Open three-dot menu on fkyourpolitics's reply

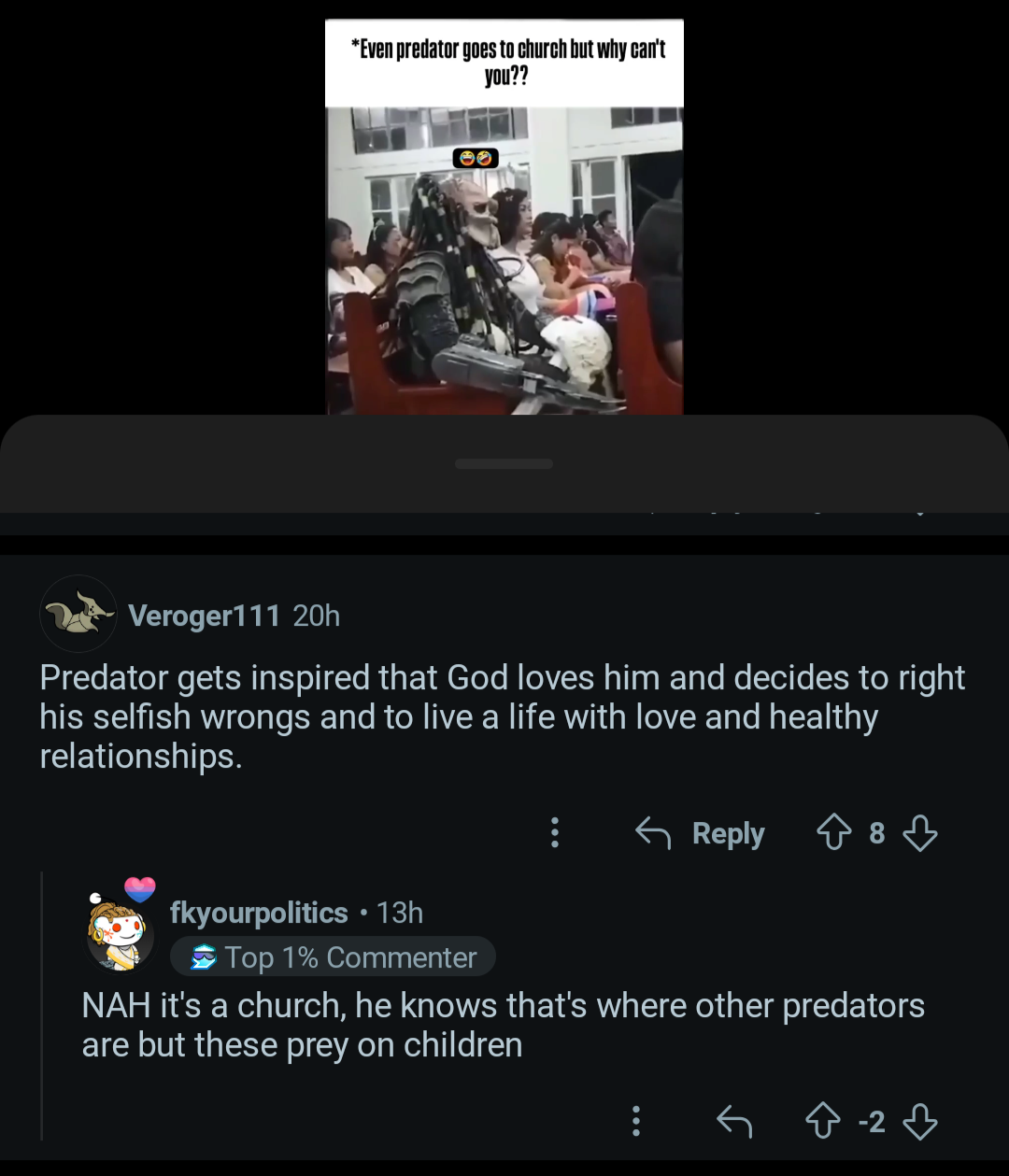pyautogui.click(x=636, y=1121)
